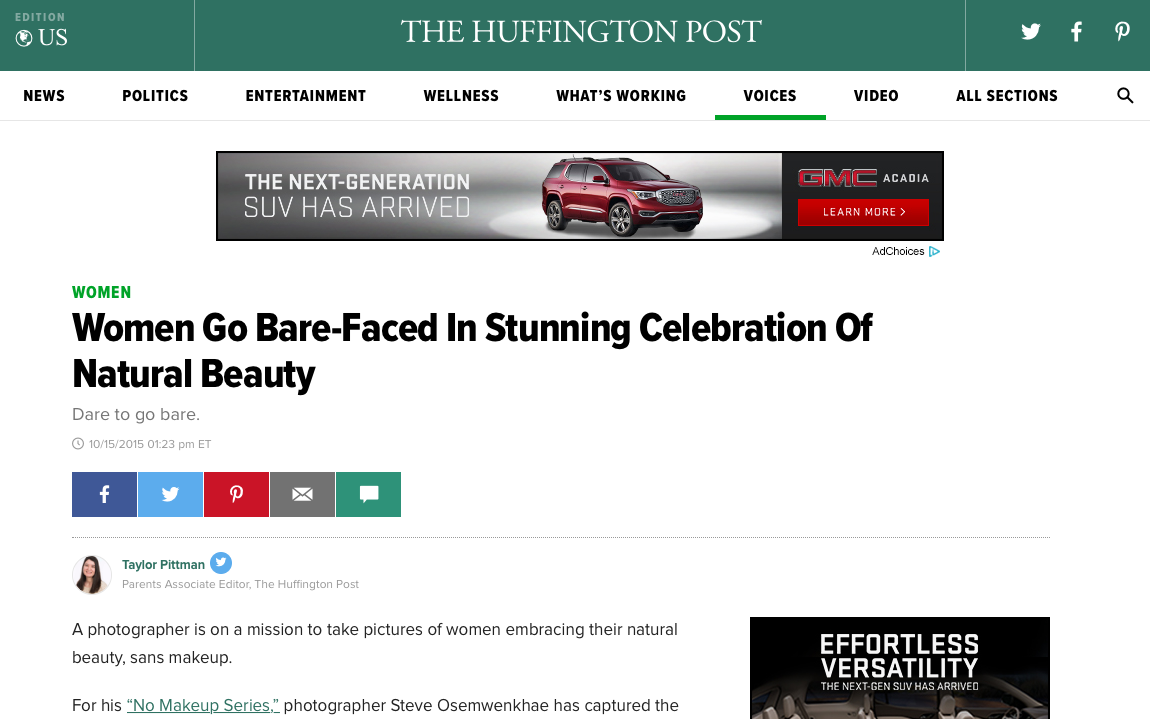Share article via light-blue Twitter button
The image size is (1150, 719).
click(x=170, y=494)
